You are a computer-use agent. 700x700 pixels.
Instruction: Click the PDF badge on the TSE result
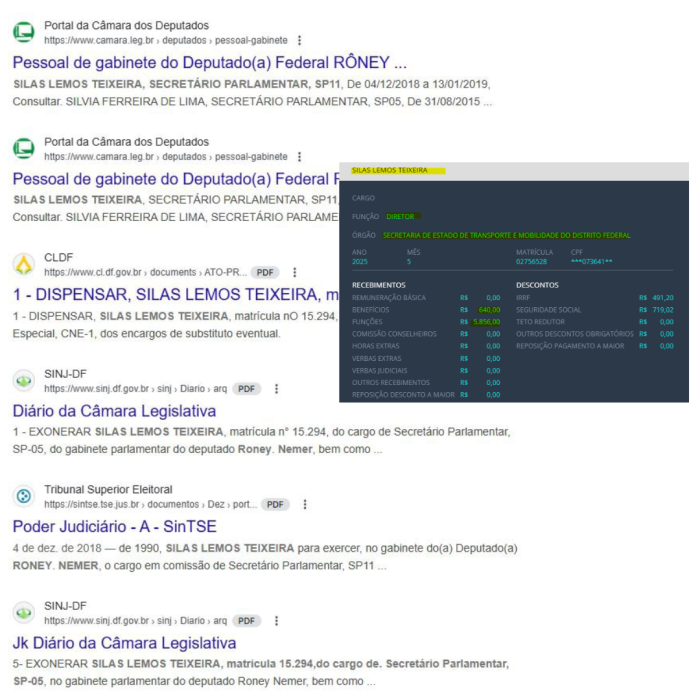point(275,505)
